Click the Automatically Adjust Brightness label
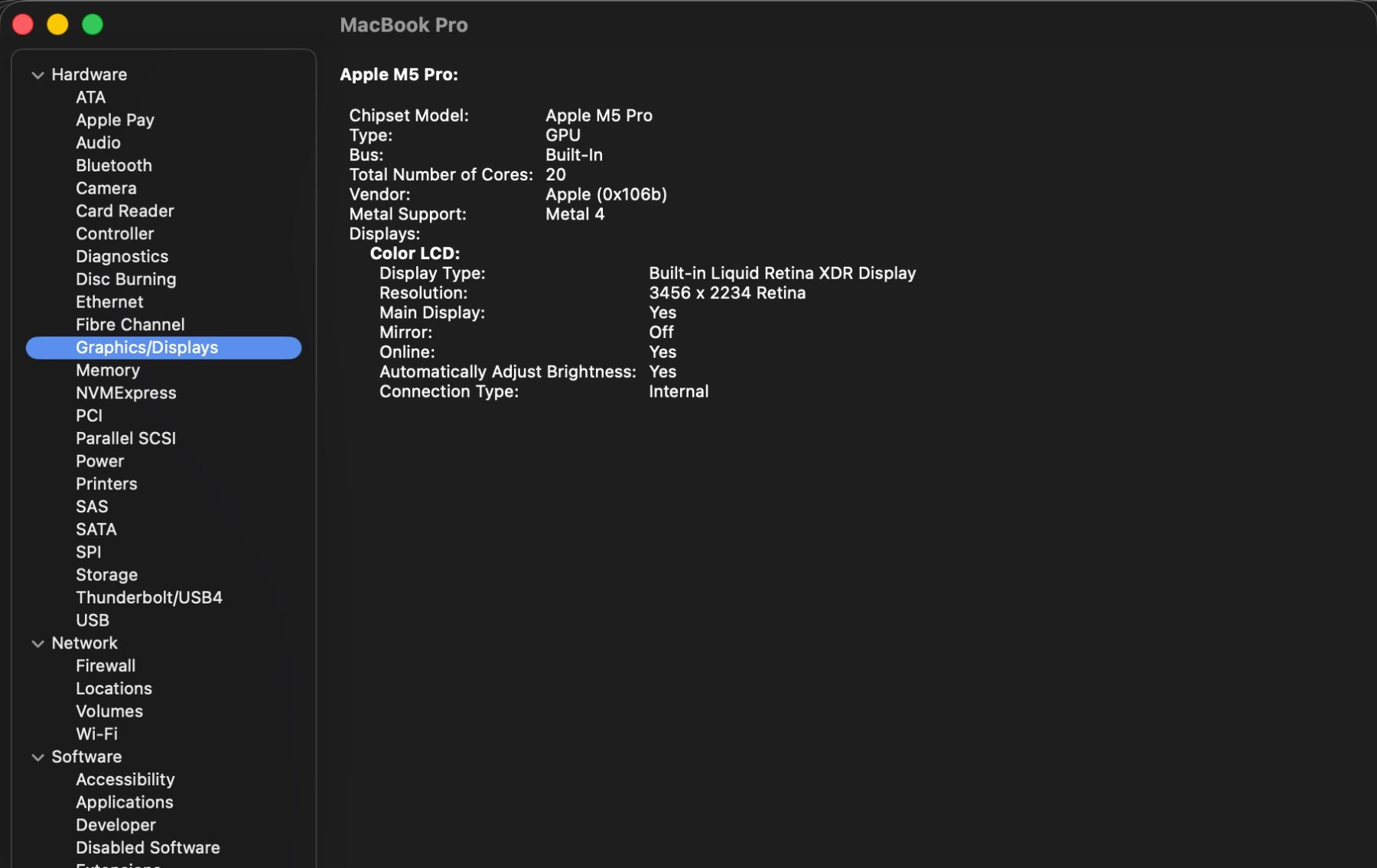This screenshot has height=868, width=1377. [508, 372]
